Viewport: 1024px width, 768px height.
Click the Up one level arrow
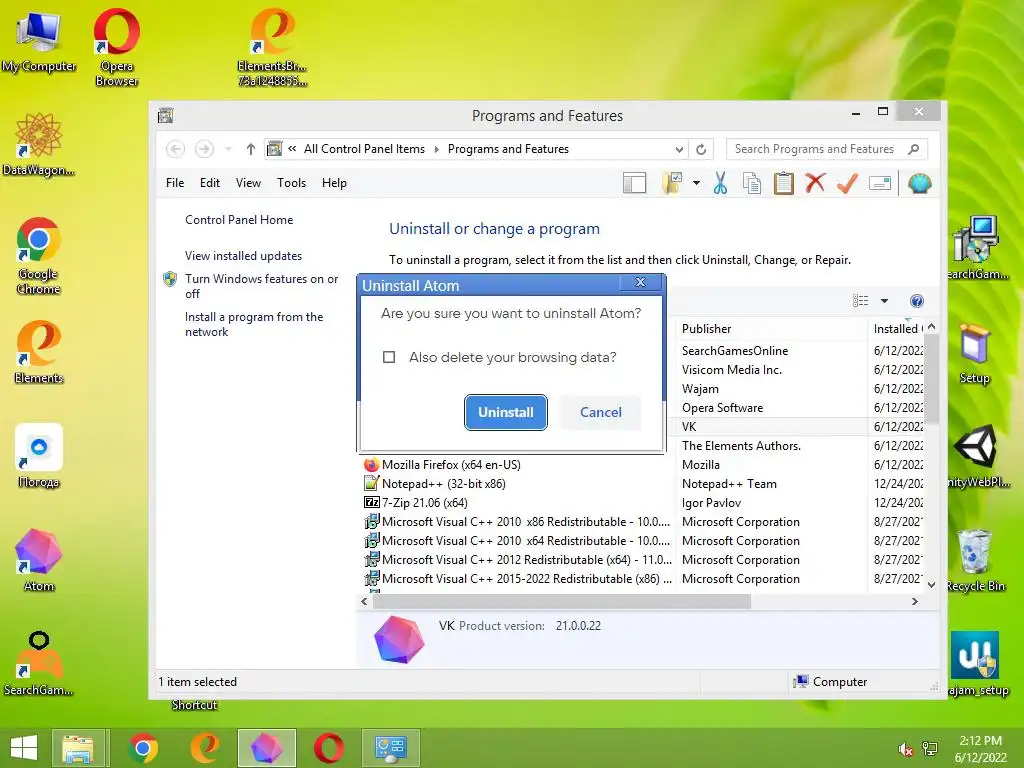click(250, 149)
